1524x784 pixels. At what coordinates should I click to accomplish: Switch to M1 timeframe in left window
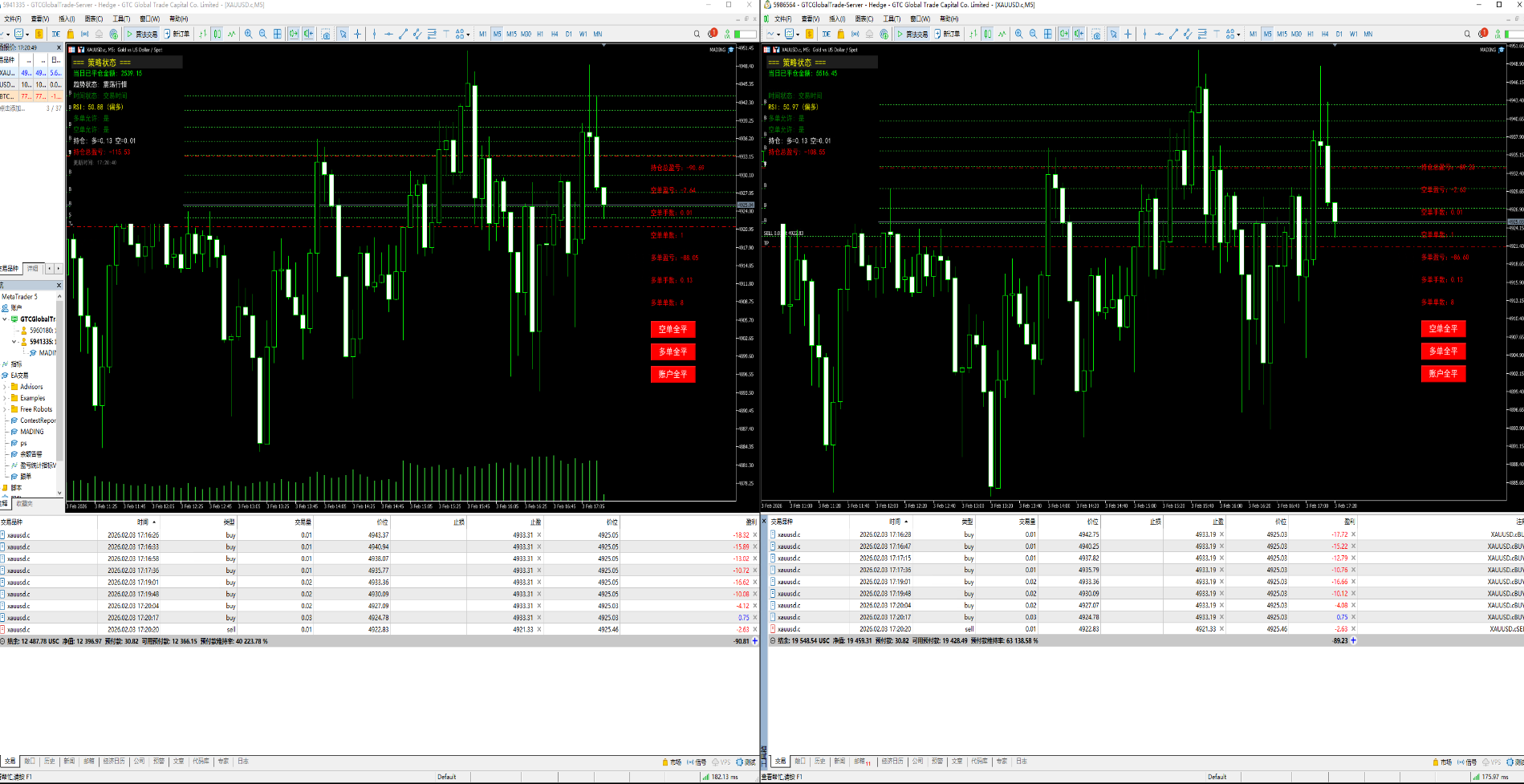coord(482,34)
